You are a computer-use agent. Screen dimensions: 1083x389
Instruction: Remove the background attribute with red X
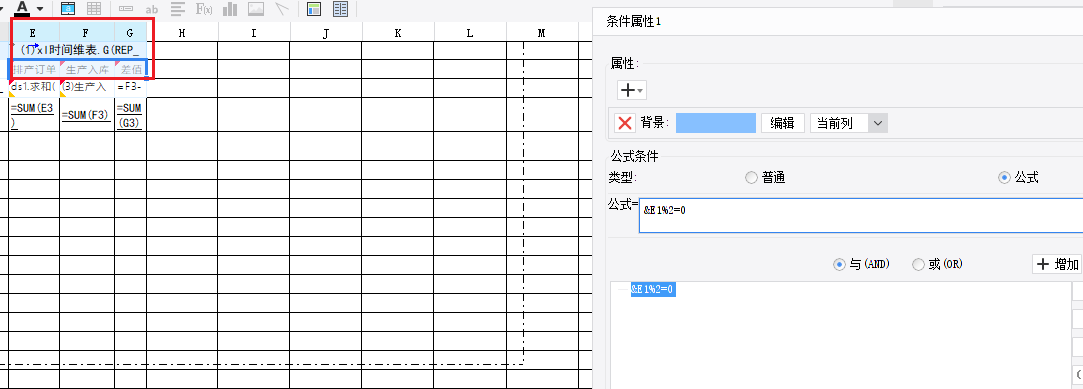pos(625,123)
